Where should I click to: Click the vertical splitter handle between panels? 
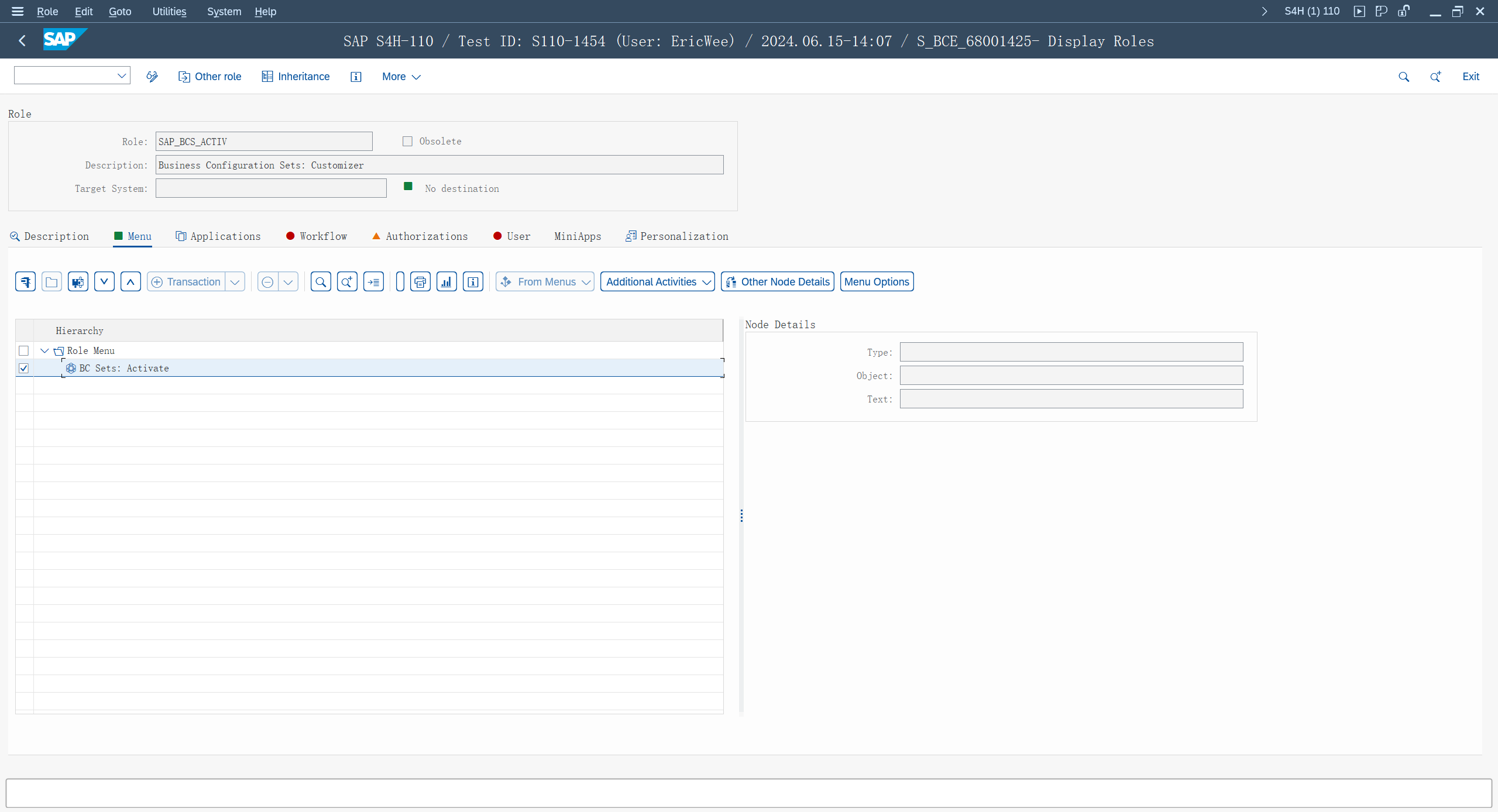[x=741, y=515]
